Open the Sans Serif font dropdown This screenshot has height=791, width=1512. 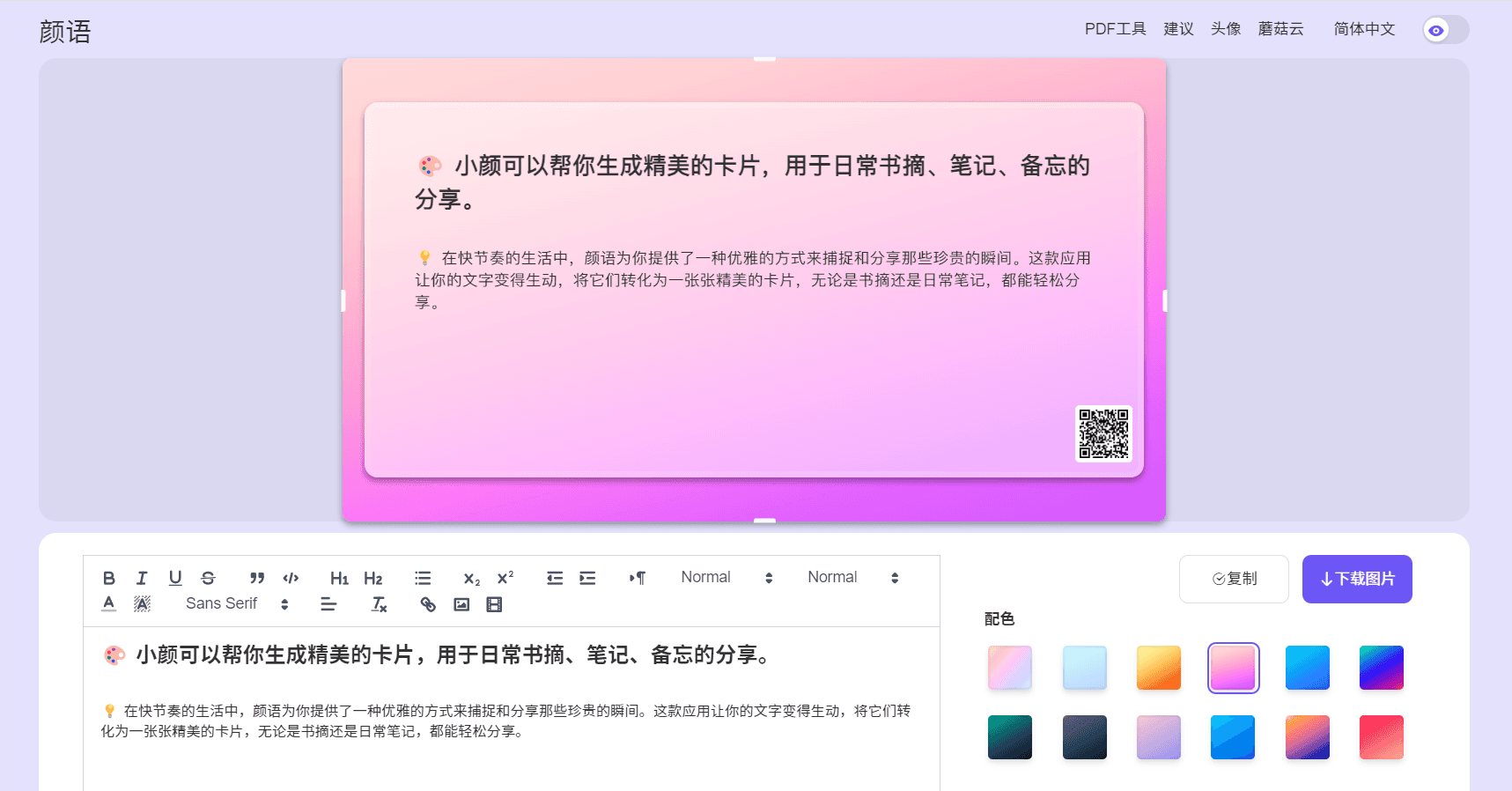(x=237, y=604)
